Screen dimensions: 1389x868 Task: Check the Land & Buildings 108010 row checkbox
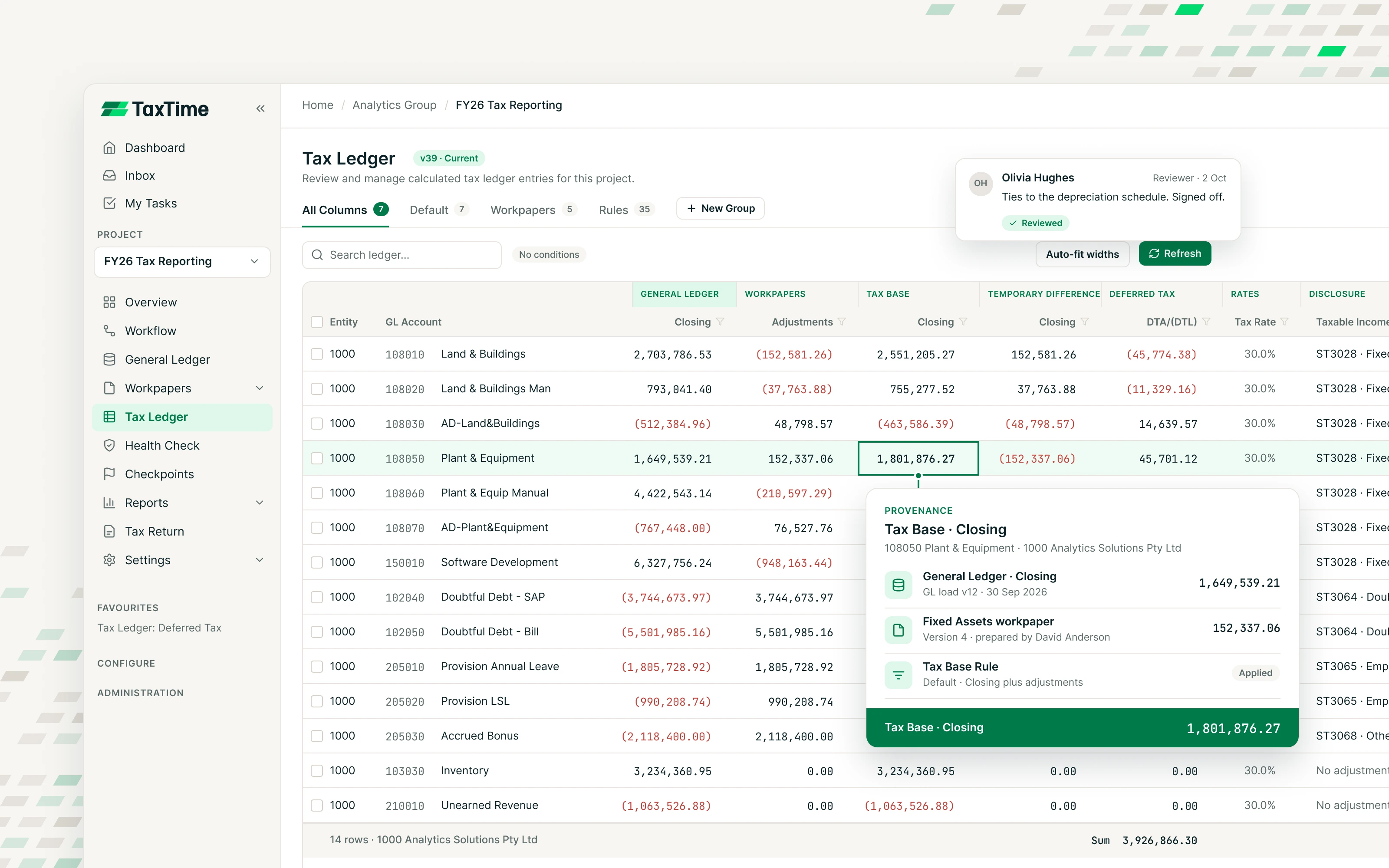pyautogui.click(x=317, y=354)
